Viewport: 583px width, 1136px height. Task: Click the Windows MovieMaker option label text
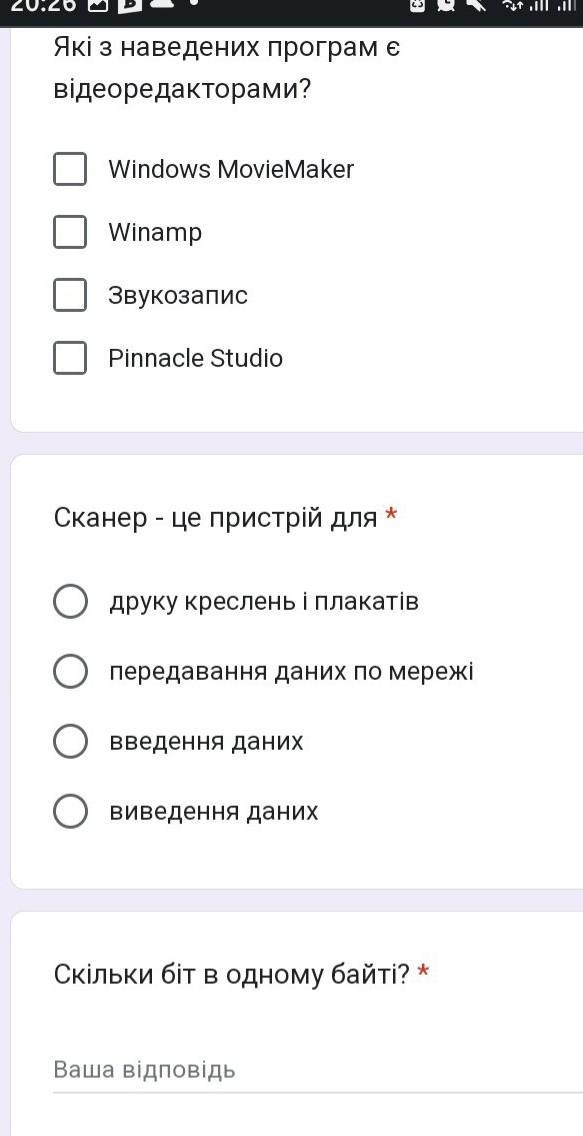coord(231,170)
